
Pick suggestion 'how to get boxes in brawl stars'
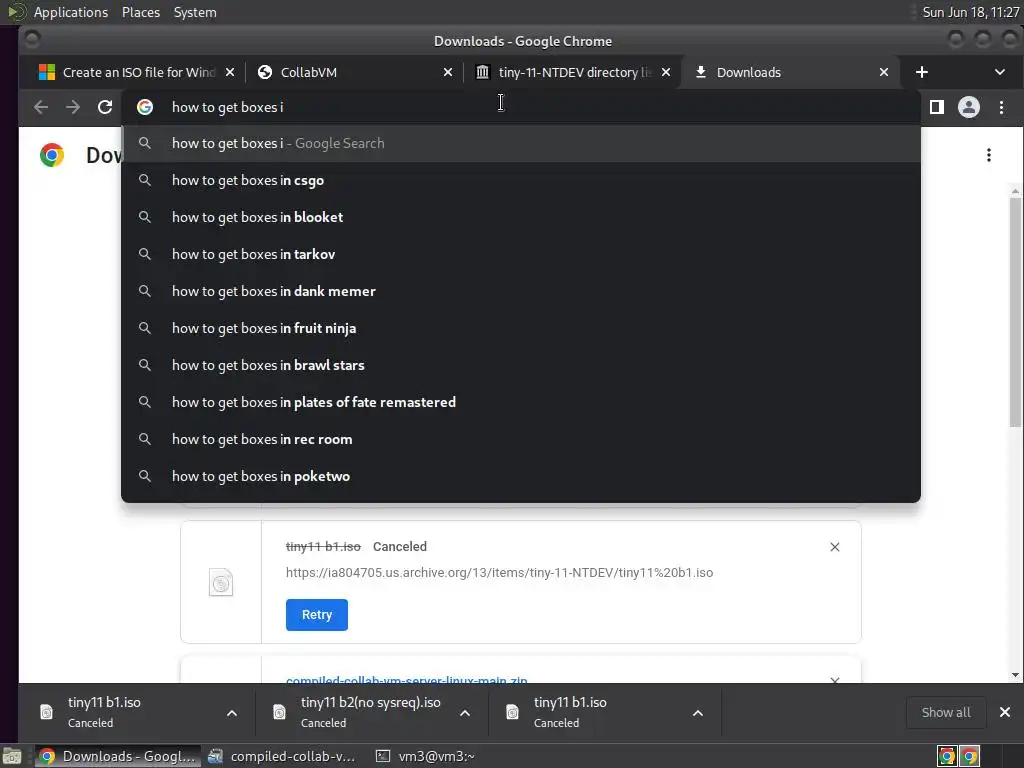coord(520,365)
